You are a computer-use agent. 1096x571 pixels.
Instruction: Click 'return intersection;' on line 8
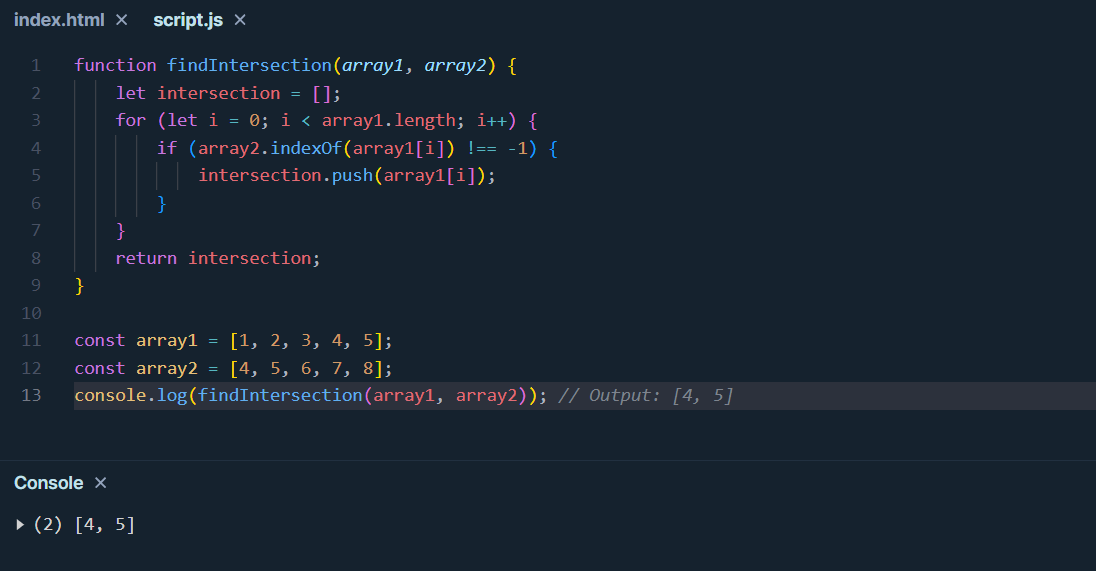217,259
